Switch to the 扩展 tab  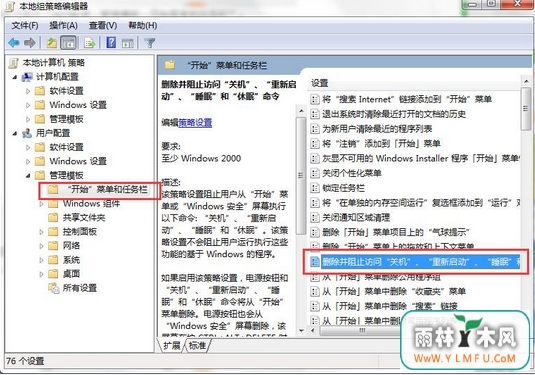[x=171, y=345]
